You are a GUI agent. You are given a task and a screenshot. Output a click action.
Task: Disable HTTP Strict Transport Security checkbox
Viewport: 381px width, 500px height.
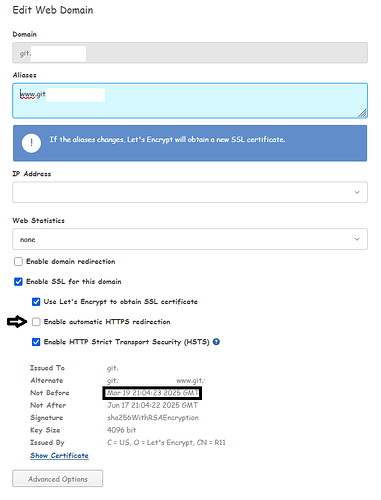[x=36, y=342]
